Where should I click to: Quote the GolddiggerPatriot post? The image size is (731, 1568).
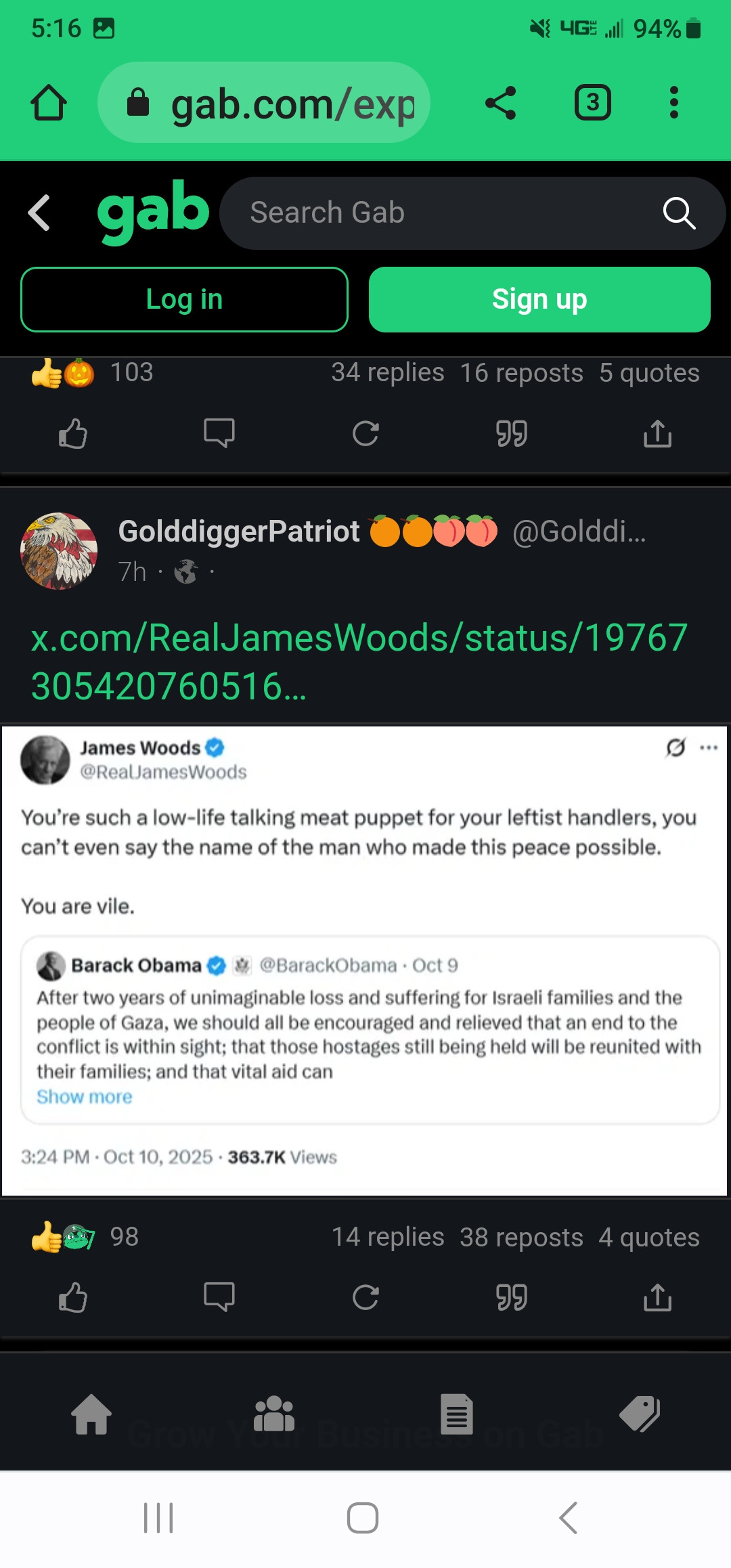click(x=512, y=1298)
